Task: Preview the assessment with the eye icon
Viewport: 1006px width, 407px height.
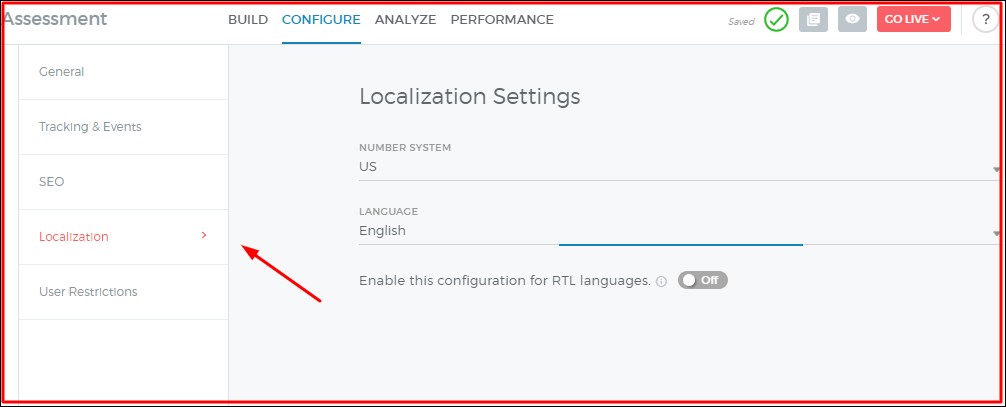Action: pos(852,20)
